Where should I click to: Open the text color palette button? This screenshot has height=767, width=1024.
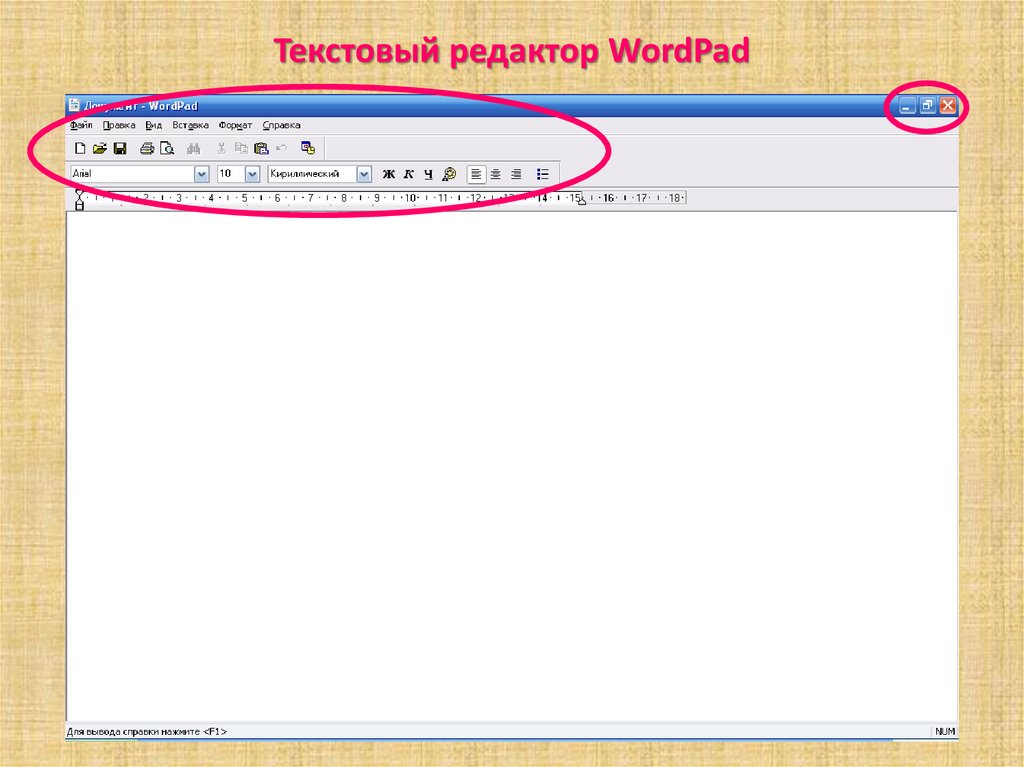point(449,174)
